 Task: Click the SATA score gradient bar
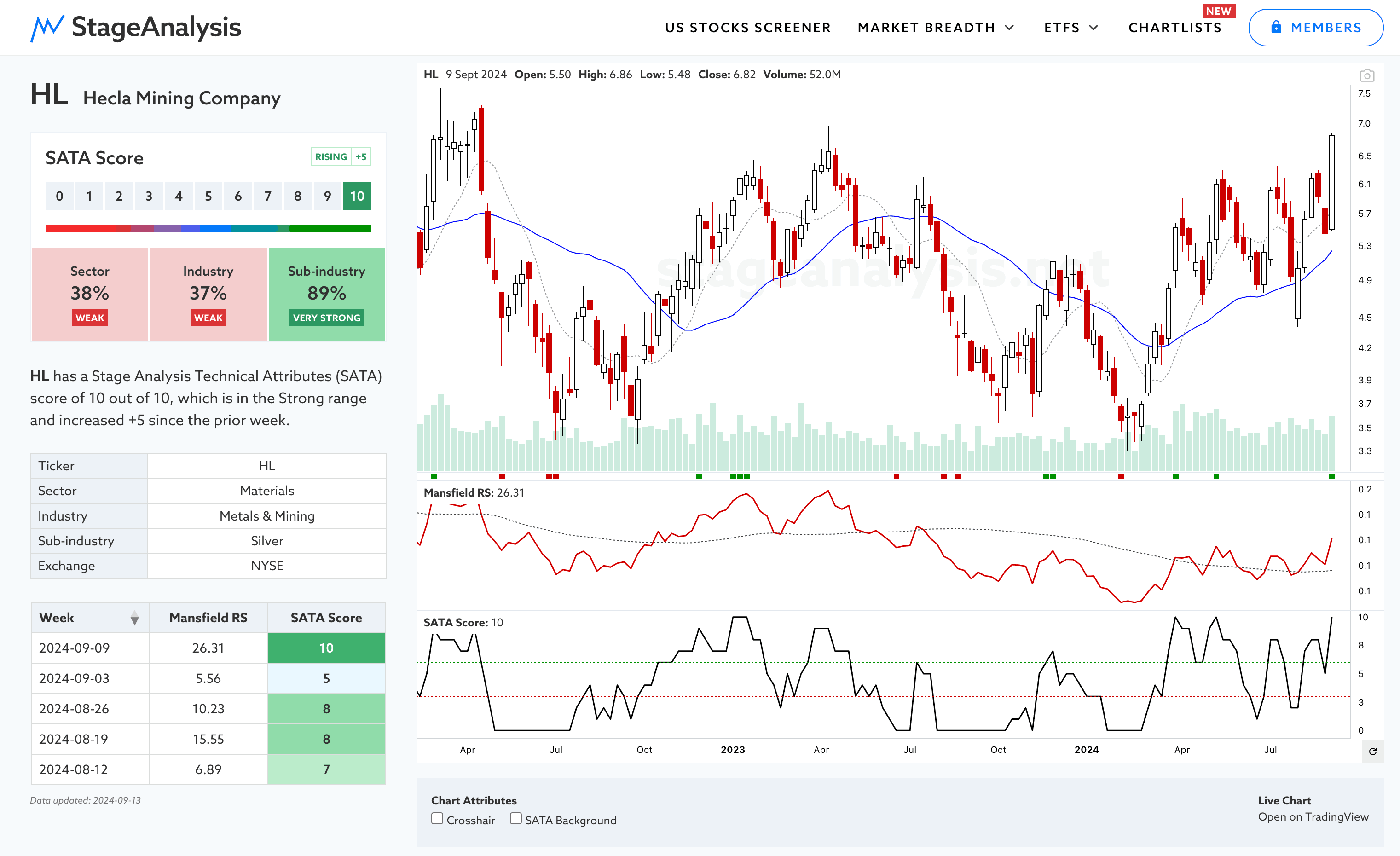tap(208, 228)
